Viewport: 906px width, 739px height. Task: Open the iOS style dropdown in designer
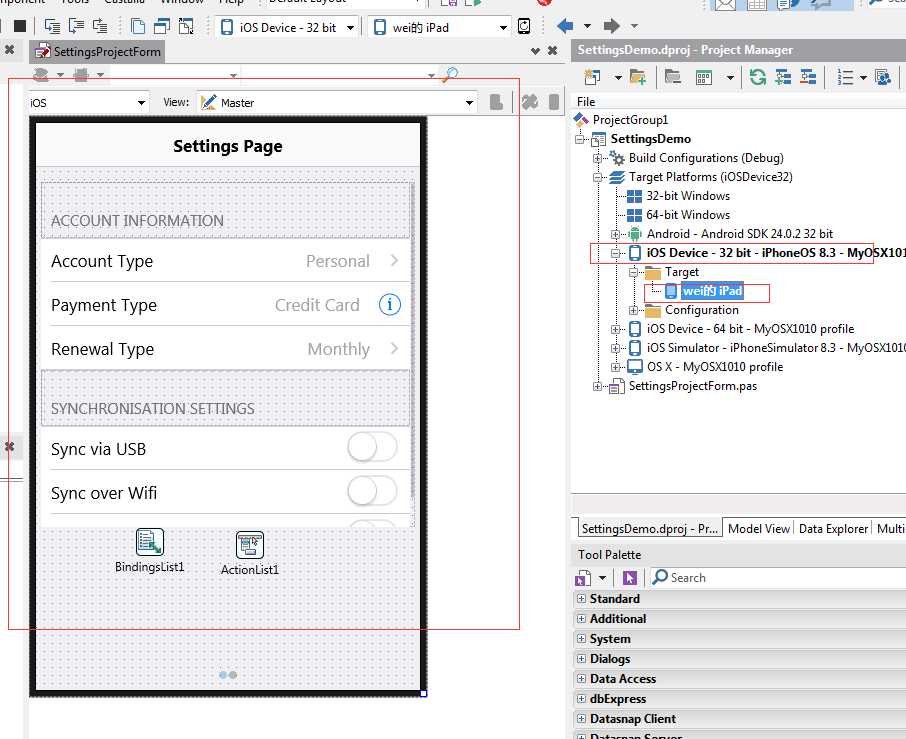[141, 103]
